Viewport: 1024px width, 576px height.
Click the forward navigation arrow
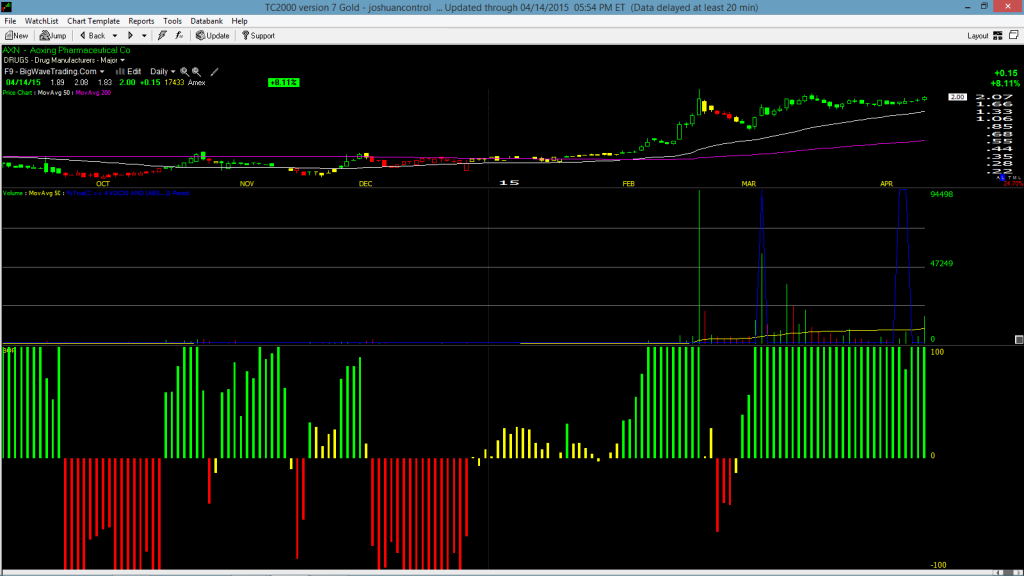(x=131, y=36)
